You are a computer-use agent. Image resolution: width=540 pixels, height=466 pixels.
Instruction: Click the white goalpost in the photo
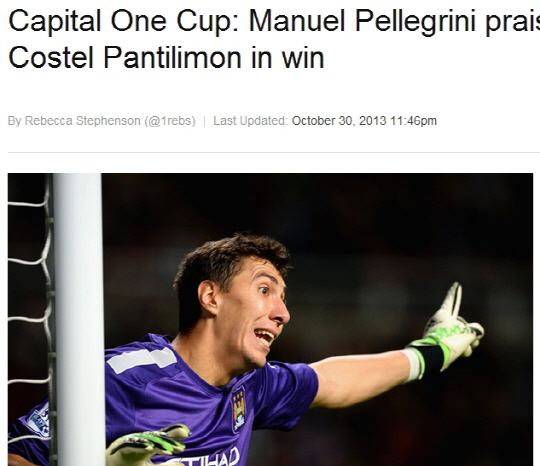[79, 320]
